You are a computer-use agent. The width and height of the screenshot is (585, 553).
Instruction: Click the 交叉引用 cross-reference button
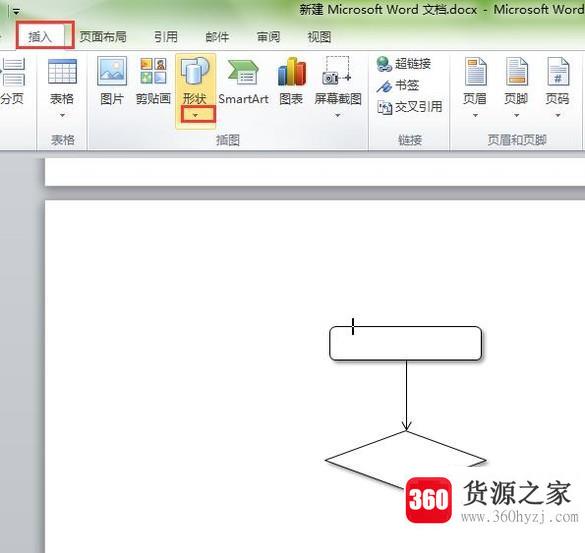coord(410,107)
